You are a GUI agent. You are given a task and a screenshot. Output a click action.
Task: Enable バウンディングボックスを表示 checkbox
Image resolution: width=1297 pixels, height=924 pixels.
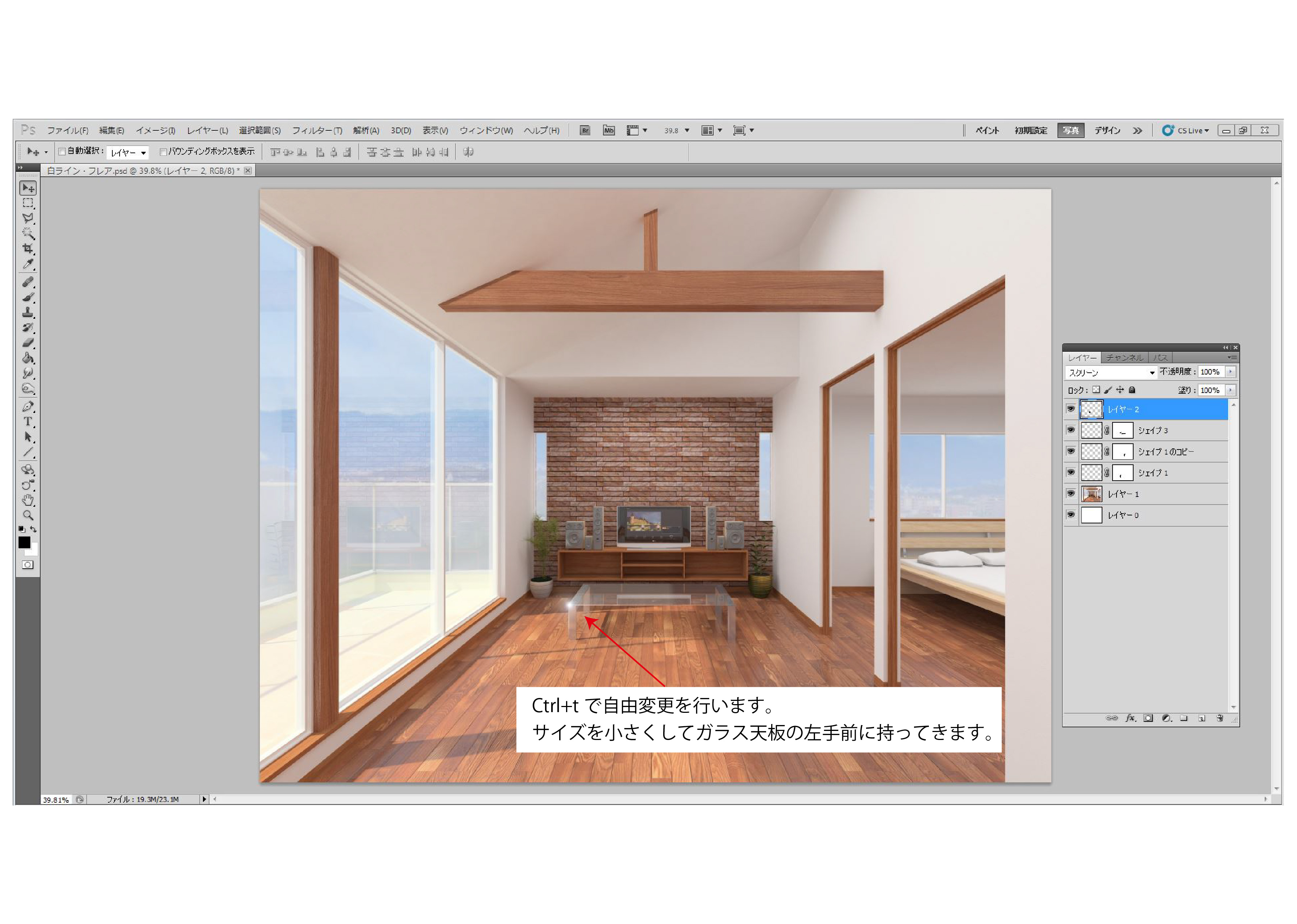tap(163, 152)
